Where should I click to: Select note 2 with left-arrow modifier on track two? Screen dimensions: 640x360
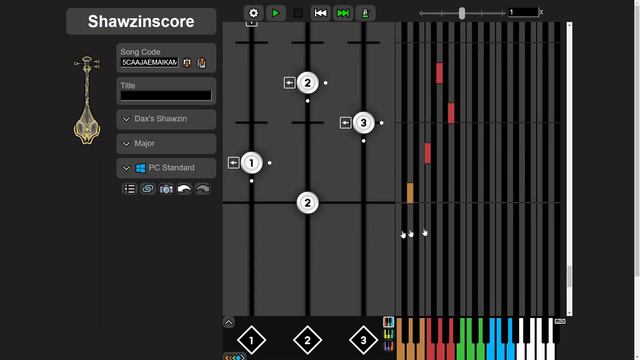[307, 83]
